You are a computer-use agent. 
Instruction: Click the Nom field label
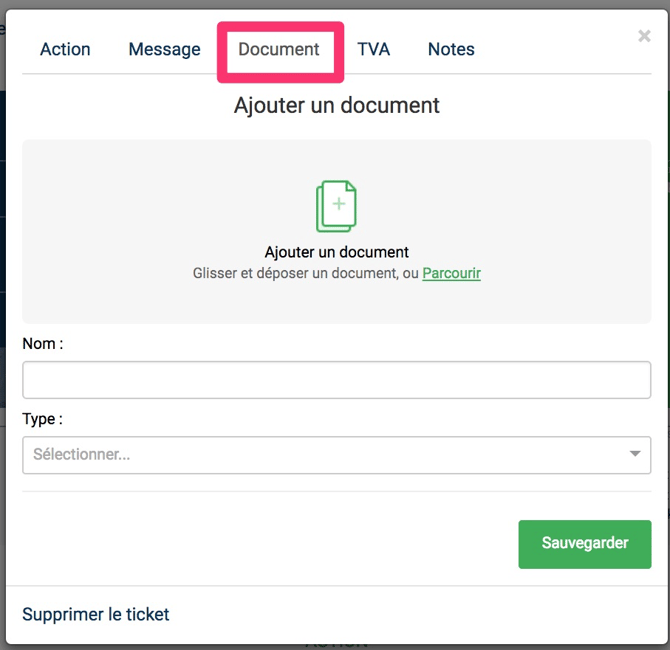pyautogui.click(x=43, y=343)
